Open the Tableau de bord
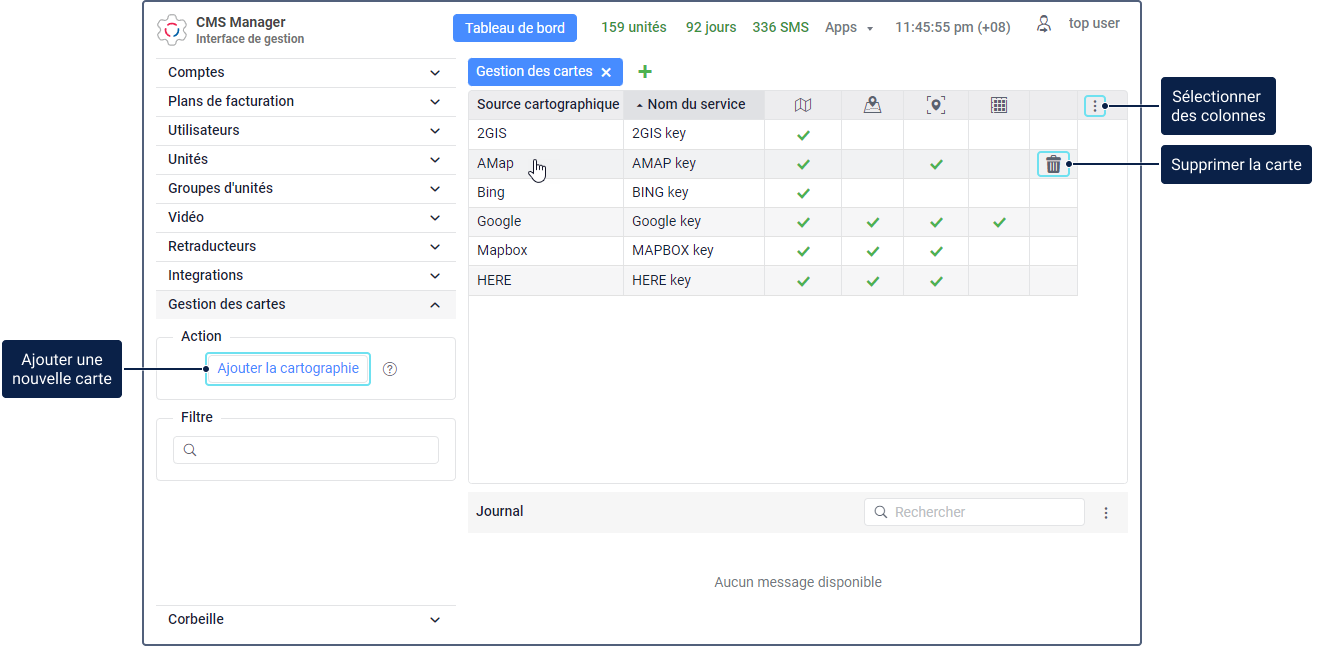Viewport: 1317px width, 646px height. tap(515, 28)
